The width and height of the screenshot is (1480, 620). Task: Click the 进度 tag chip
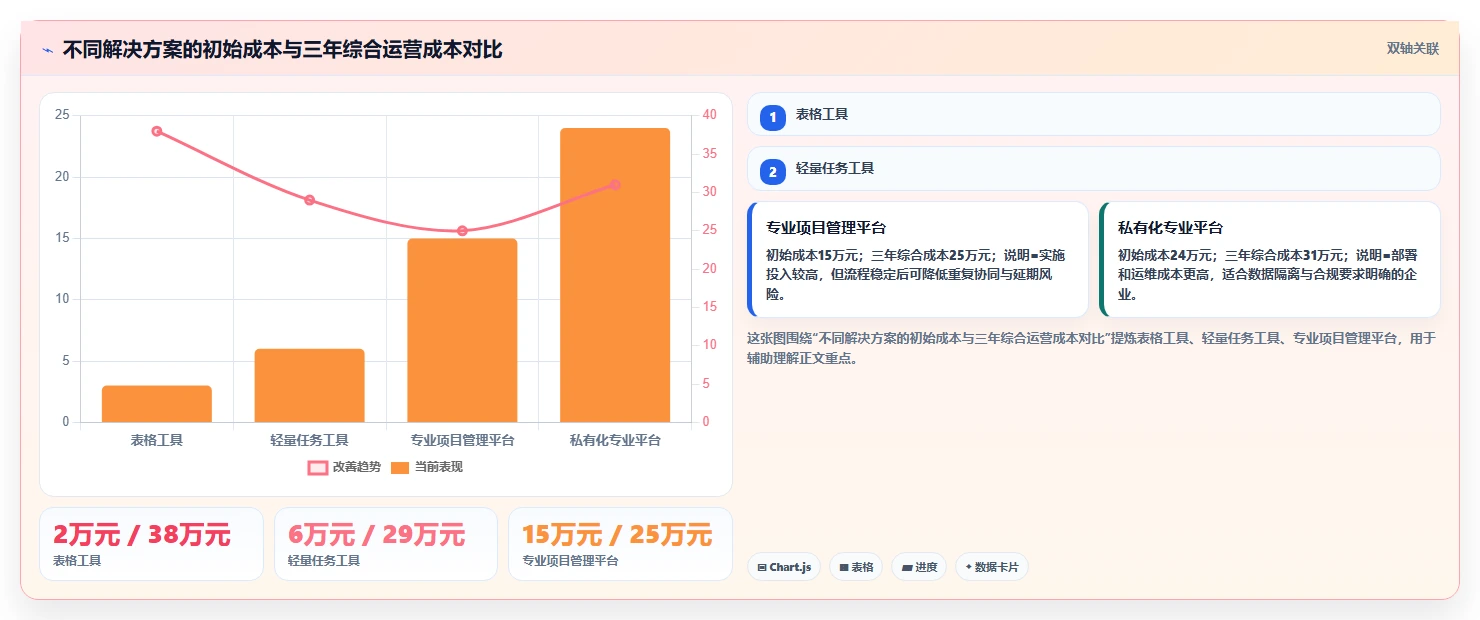point(919,567)
